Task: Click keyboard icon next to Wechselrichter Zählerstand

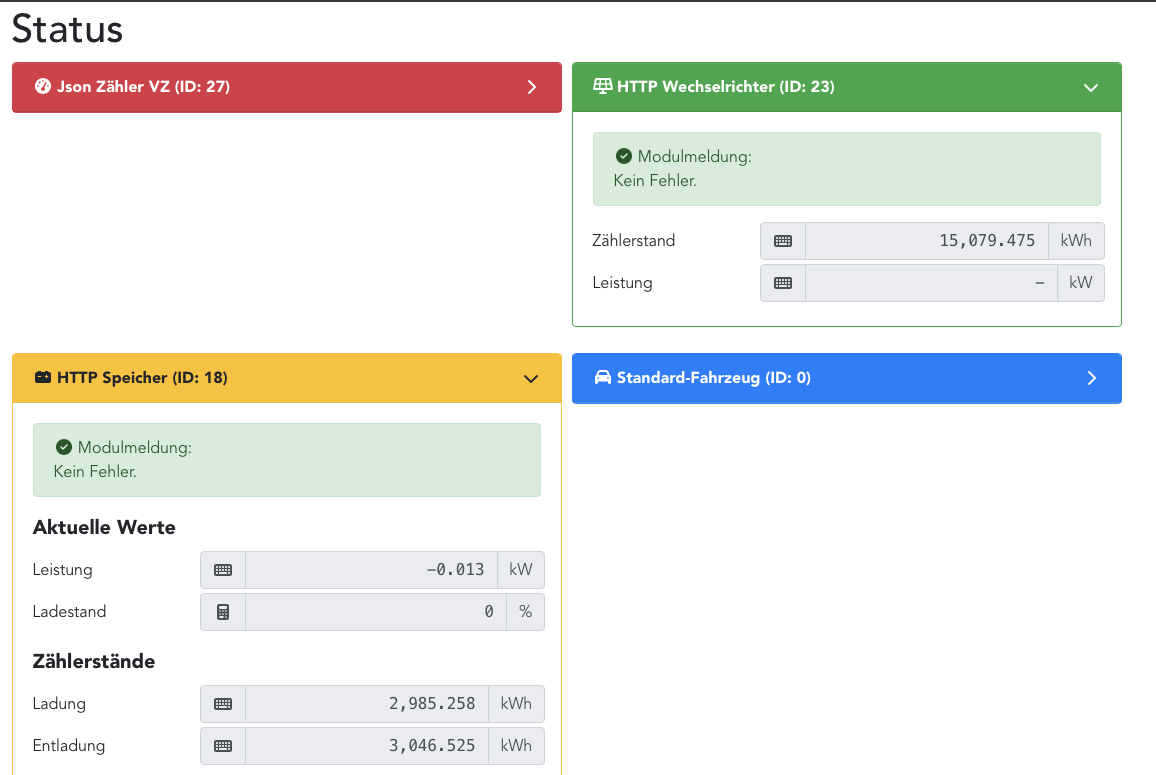Action: [x=783, y=241]
